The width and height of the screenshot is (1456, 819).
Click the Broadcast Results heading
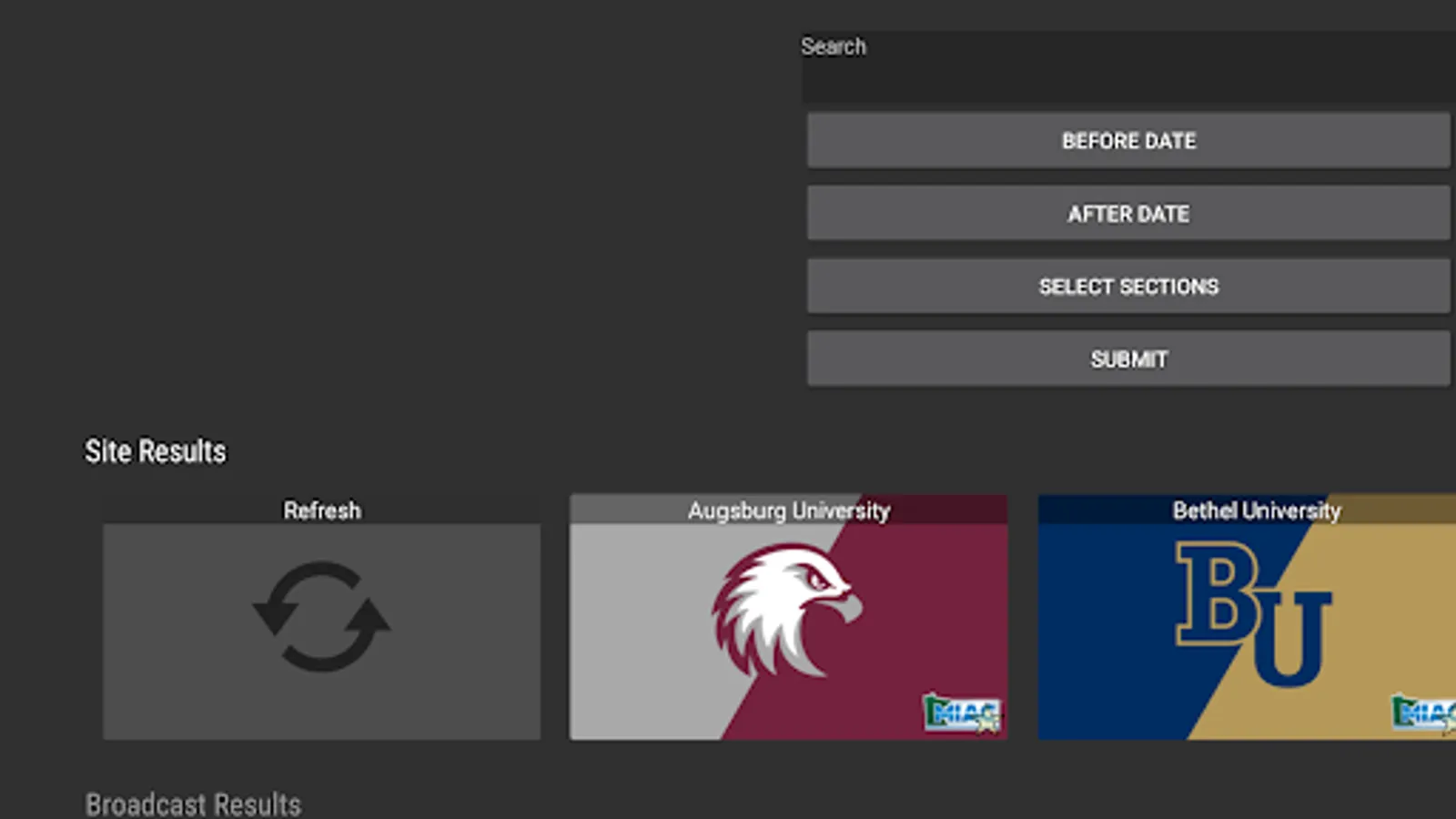193,804
